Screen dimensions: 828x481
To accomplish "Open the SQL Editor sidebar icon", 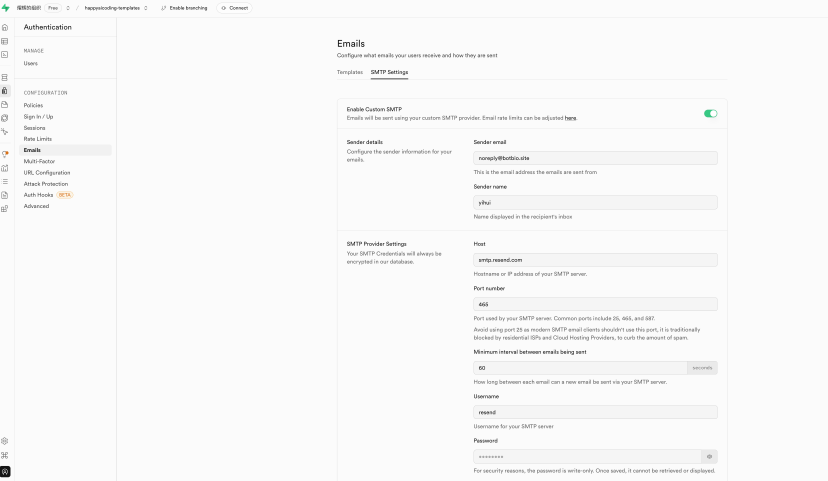I will [5, 54].
